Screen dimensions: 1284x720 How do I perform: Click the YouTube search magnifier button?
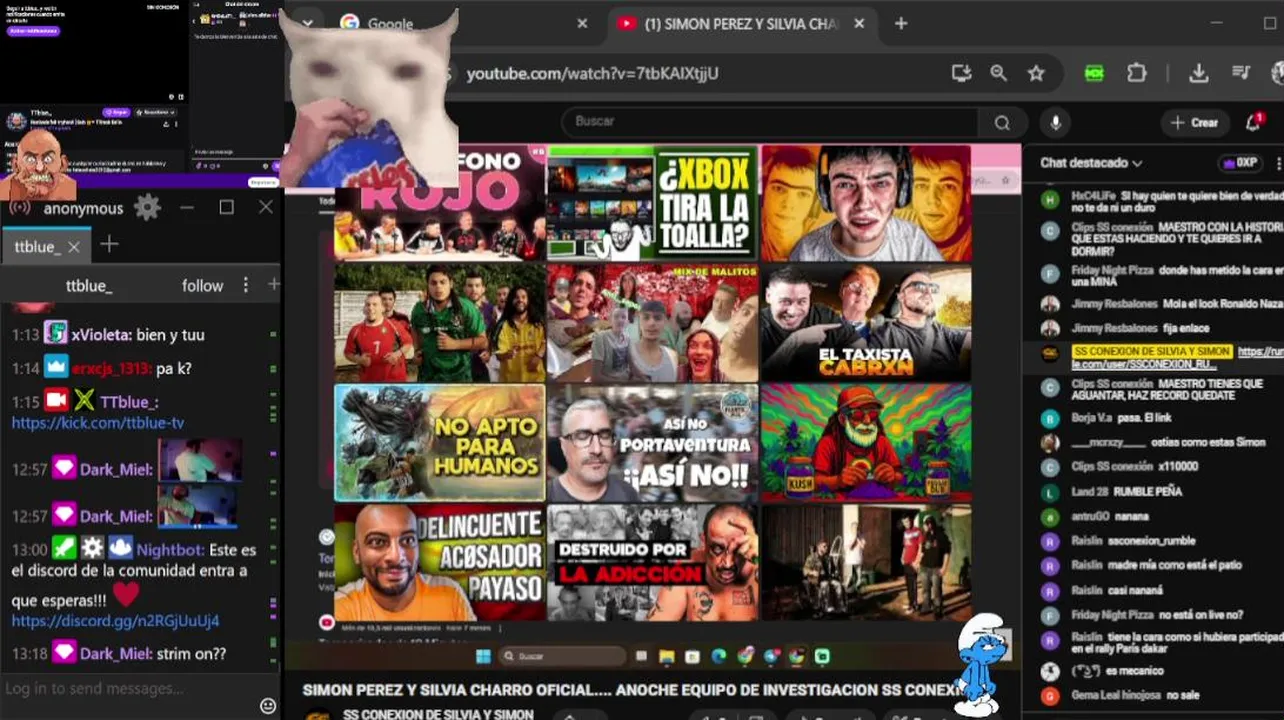pos(1001,122)
